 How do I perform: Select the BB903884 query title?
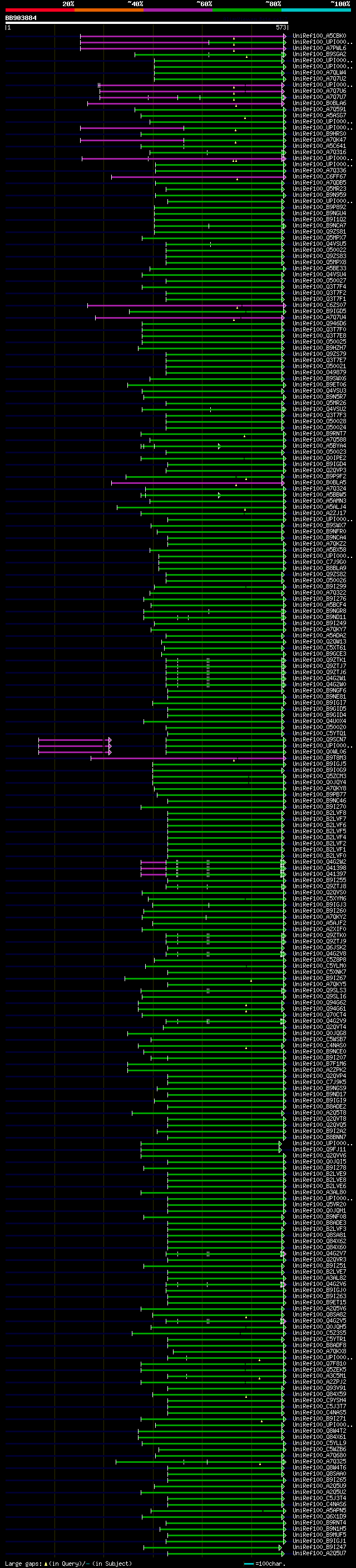tap(21, 18)
